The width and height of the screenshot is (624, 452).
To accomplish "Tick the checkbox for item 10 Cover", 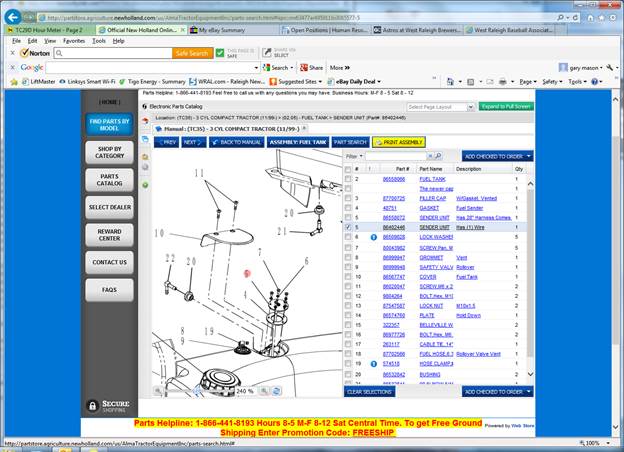I will (348, 276).
